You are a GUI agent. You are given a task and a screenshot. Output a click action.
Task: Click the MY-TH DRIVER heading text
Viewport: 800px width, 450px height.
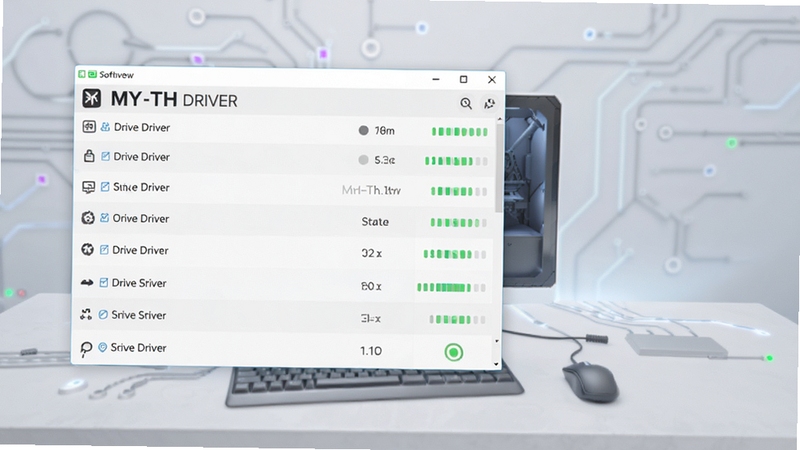tap(174, 99)
